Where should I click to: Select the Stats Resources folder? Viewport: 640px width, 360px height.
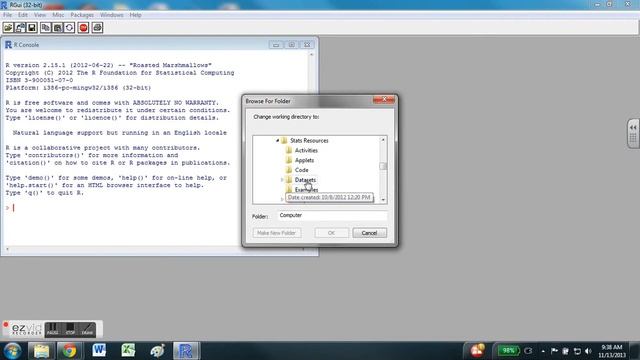(x=309, y=140)
